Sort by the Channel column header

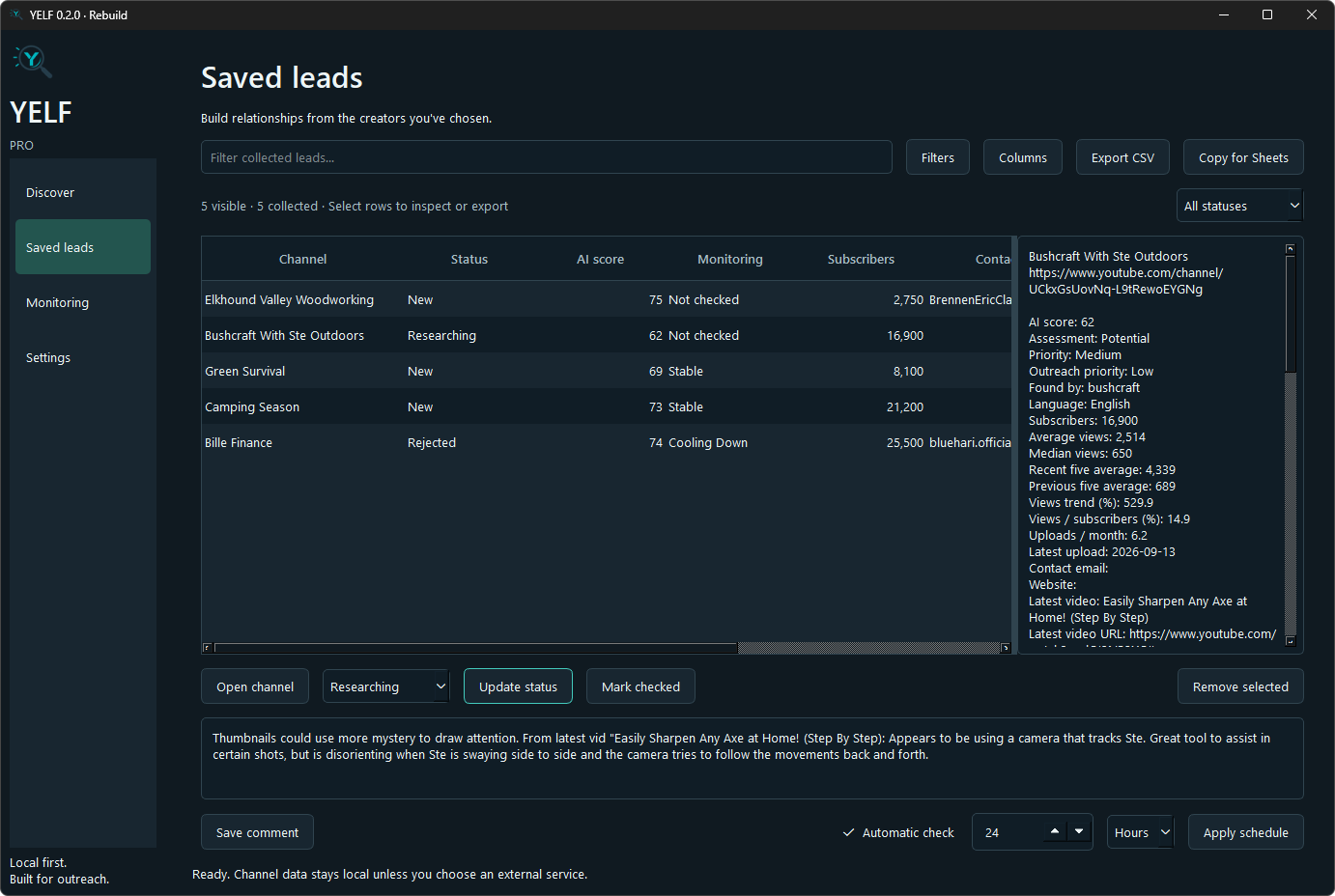pyautogui.click(x=302, y=259)
